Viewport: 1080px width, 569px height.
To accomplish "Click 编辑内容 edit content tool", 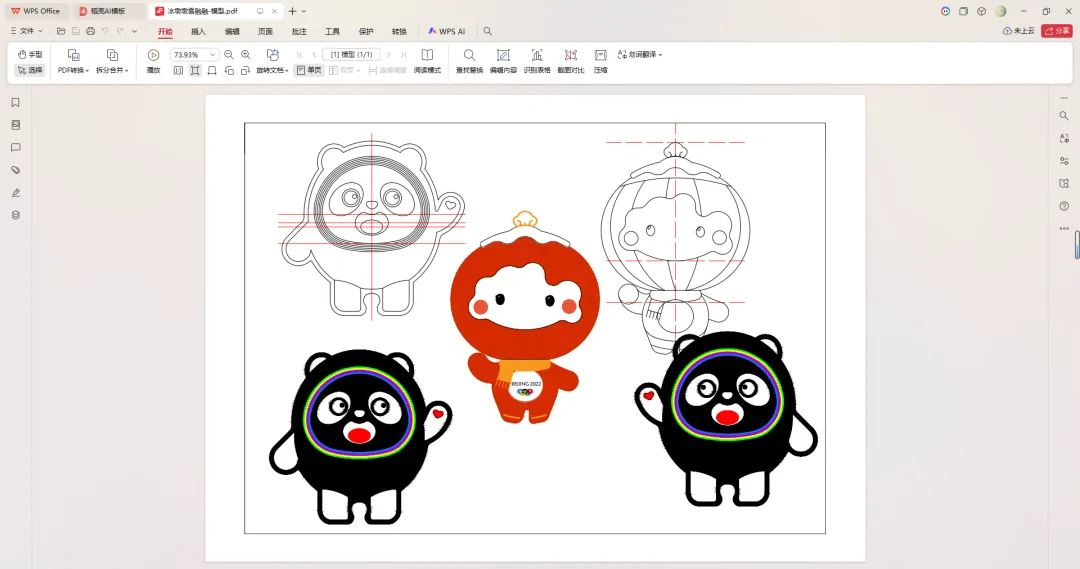I will pos(503,61).
